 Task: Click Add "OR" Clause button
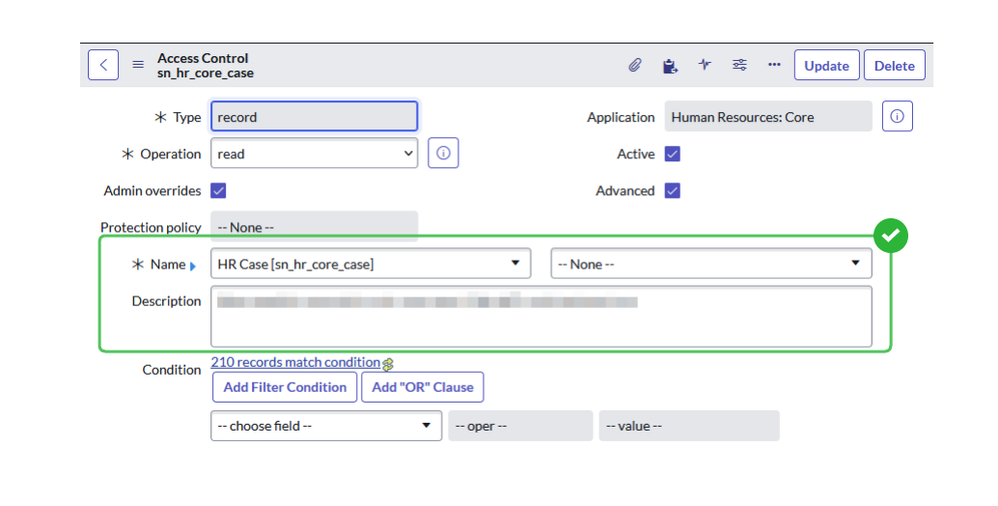(423, 387)
